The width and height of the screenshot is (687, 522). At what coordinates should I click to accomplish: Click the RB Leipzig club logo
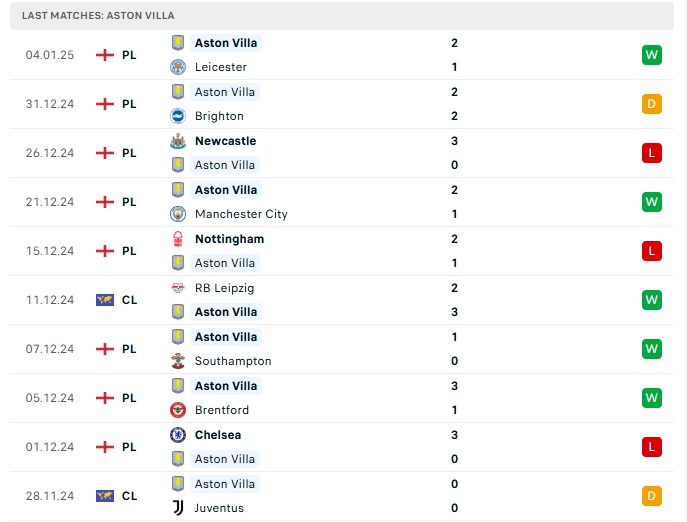[178, 288]
